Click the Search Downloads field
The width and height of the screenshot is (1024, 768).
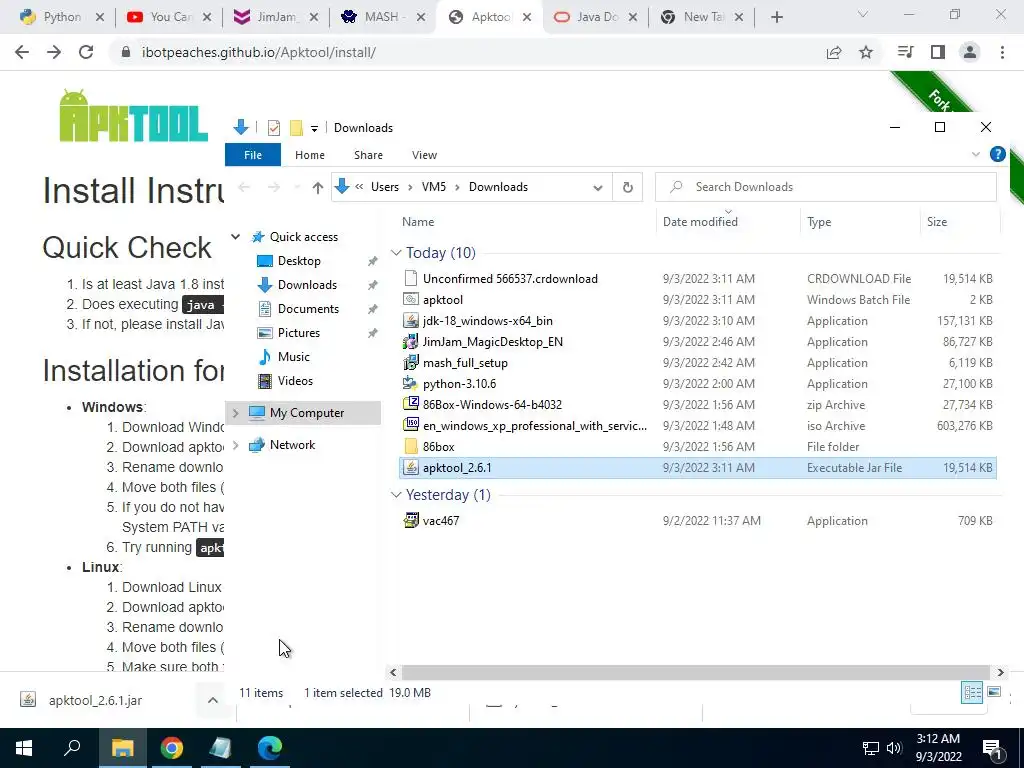826,187
